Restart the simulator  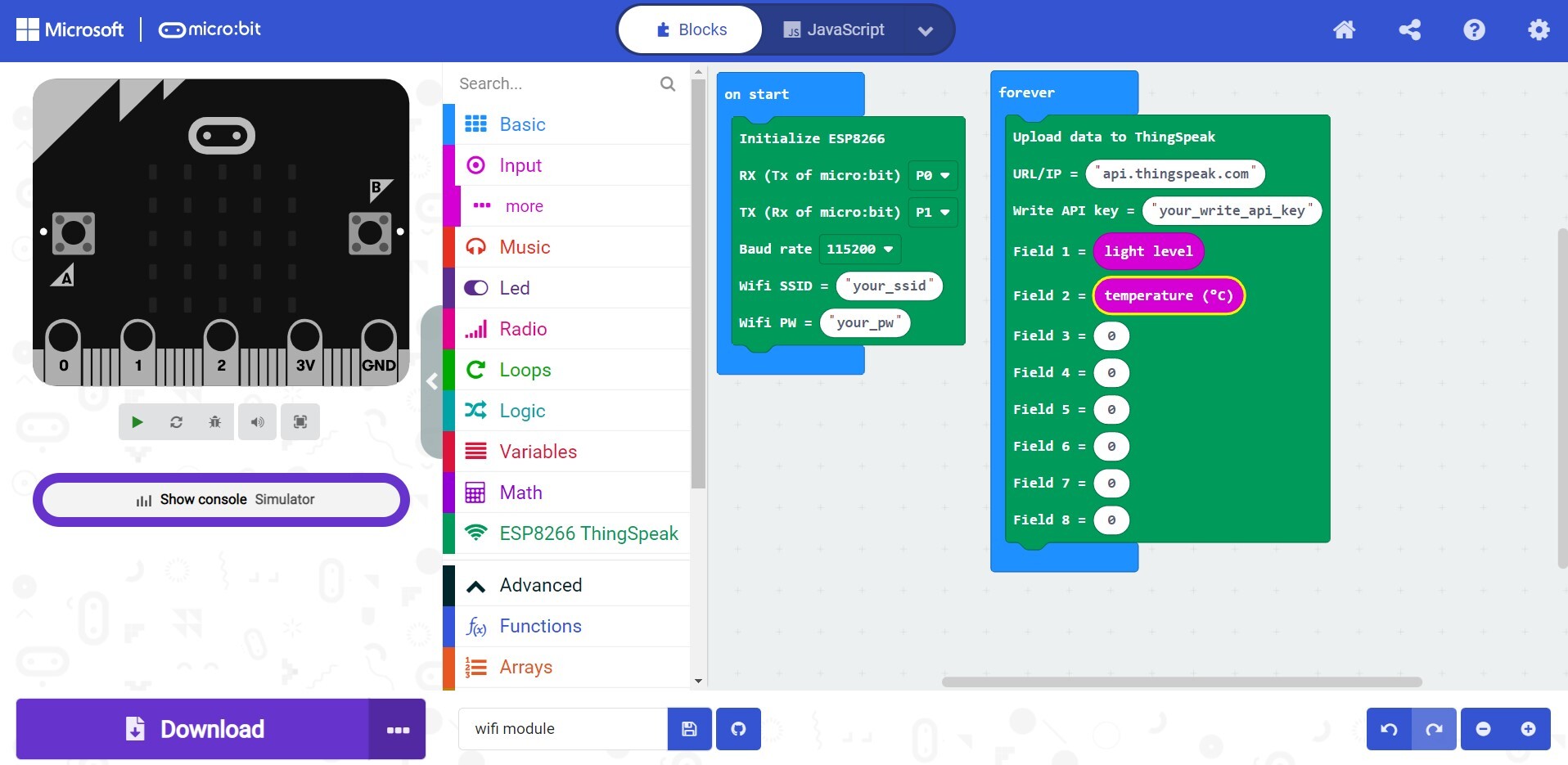(x=176, y=422)
